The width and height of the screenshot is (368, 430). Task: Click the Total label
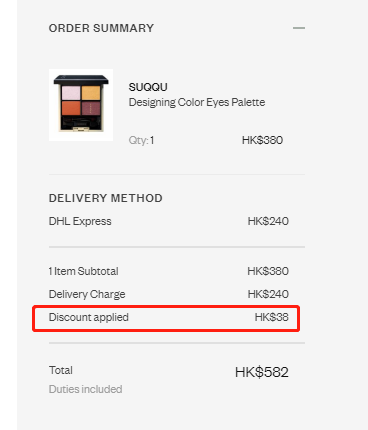pos(61,370)
